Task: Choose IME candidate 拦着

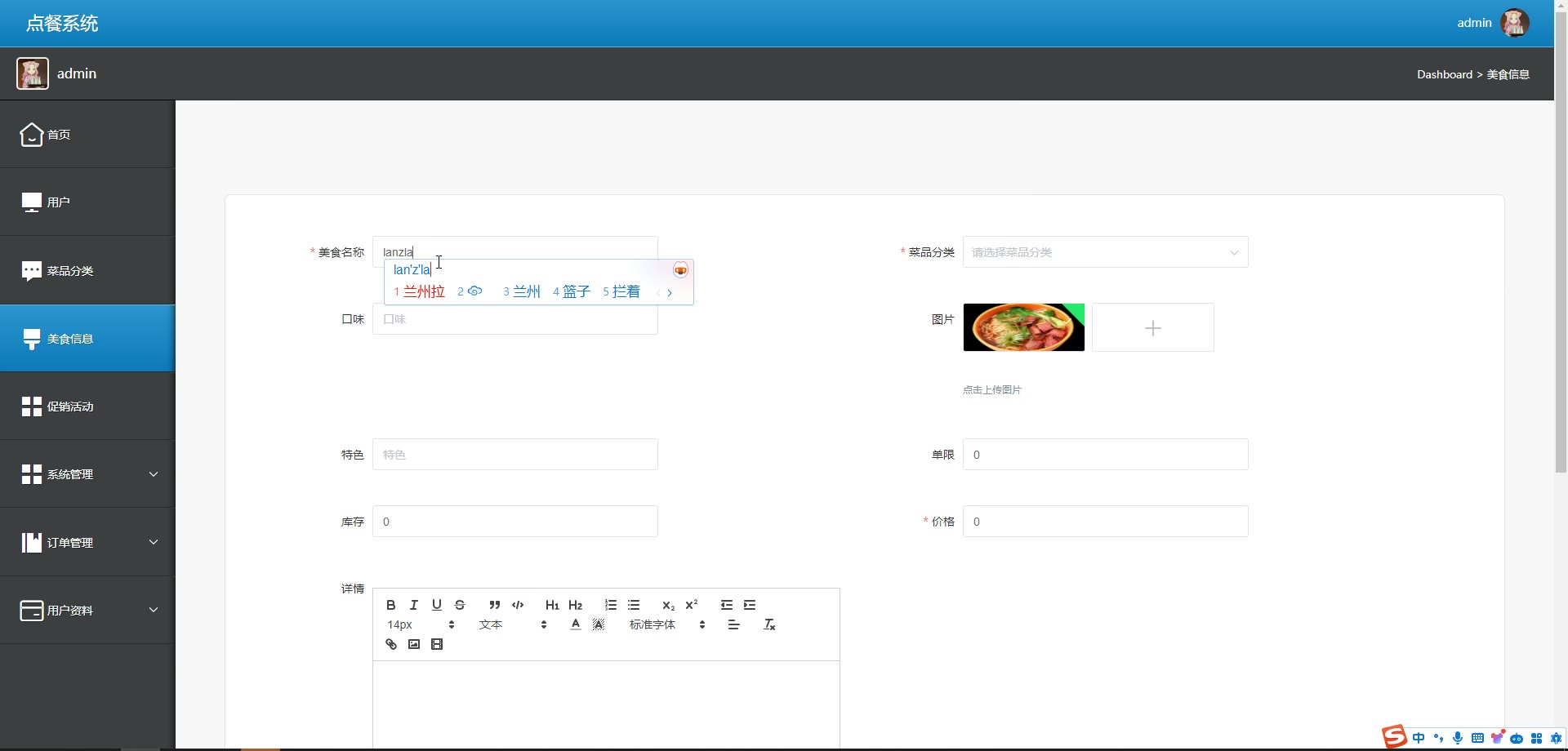Action: [621, 291]
